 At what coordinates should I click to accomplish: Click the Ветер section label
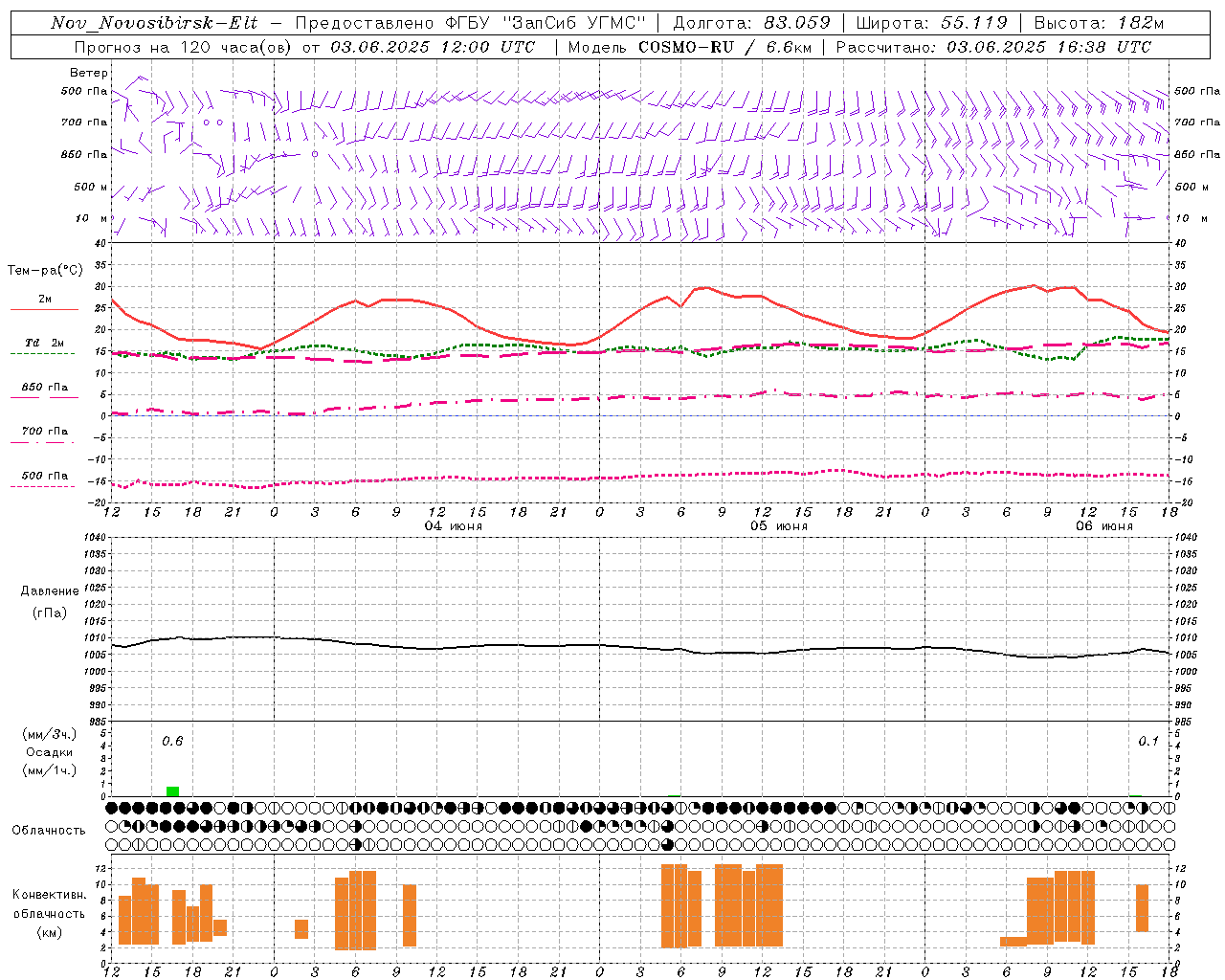click(x=89, y=73)
